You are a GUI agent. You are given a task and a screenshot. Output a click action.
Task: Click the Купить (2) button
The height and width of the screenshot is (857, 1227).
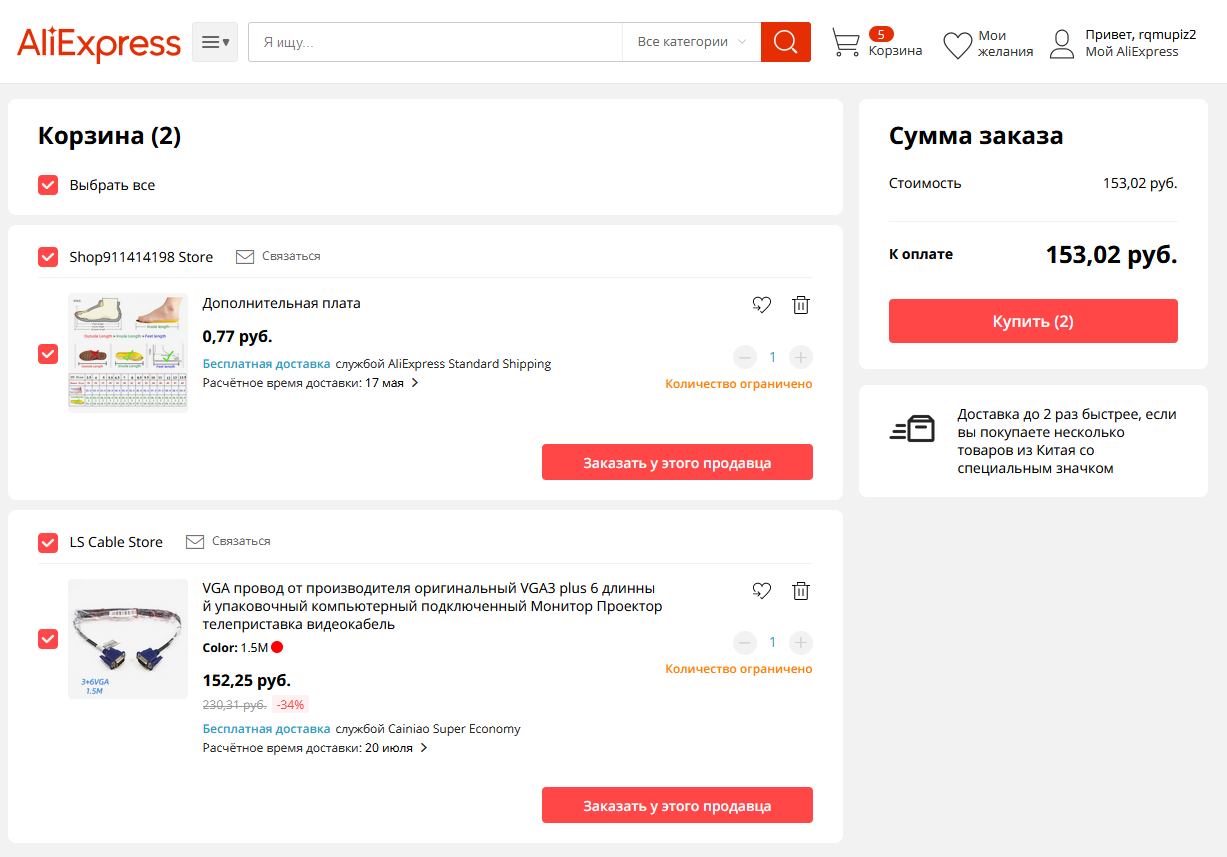tap(1033, 321)
